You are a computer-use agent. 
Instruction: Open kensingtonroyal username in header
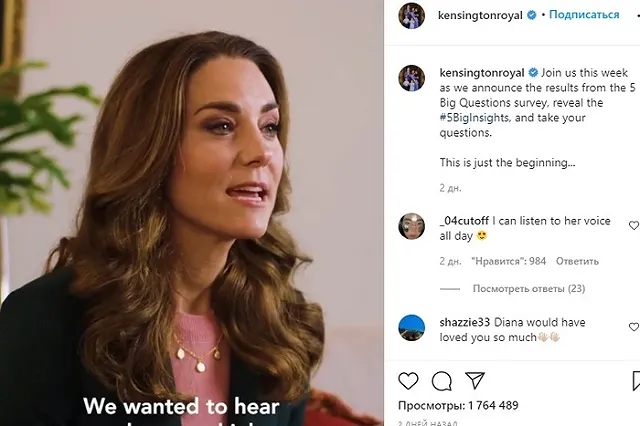(480, 16)
